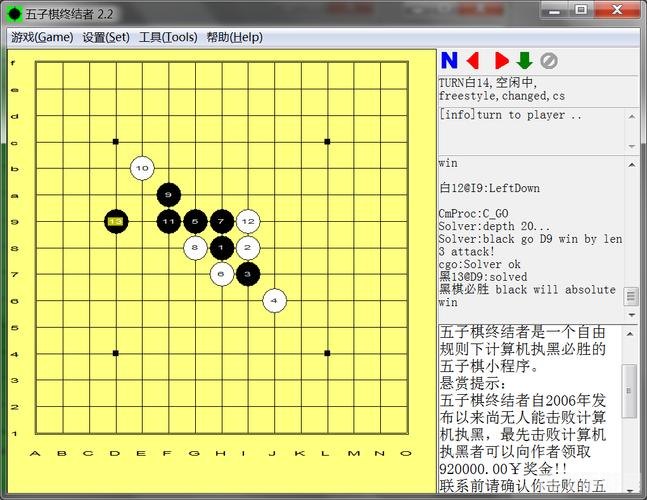Click the '悬赏提示:' text line
This screenshot has width=647, height=500.
pyautogui.click(x=473, y=383)
